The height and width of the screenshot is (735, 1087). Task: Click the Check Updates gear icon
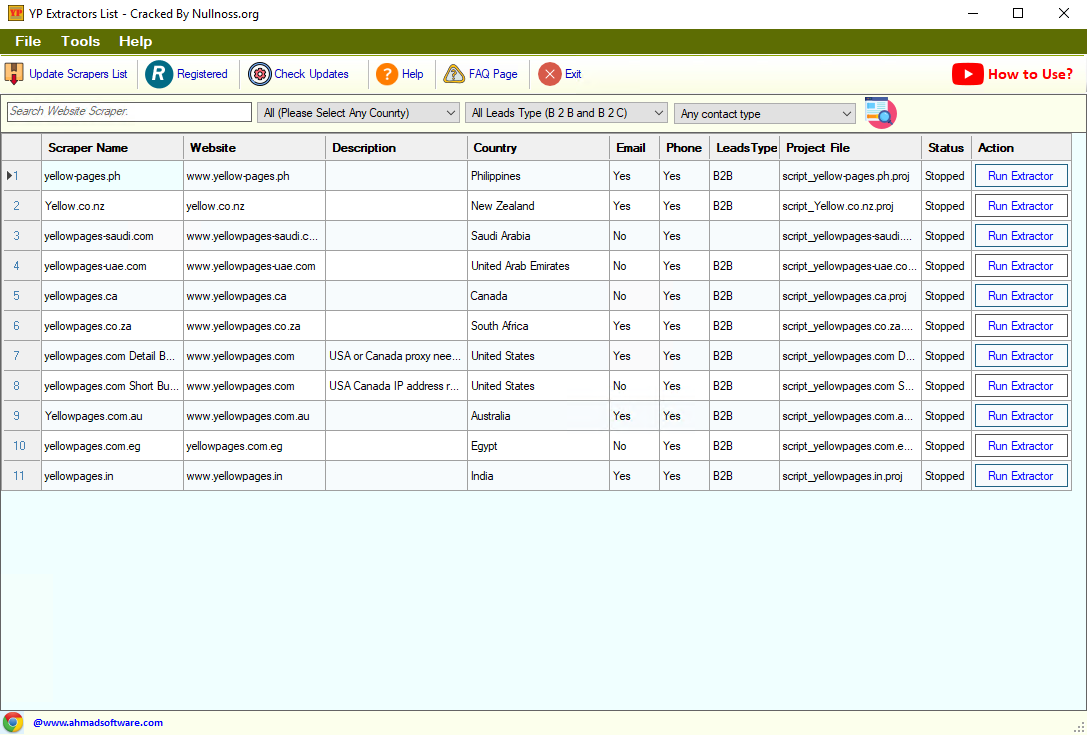point(259,74)
